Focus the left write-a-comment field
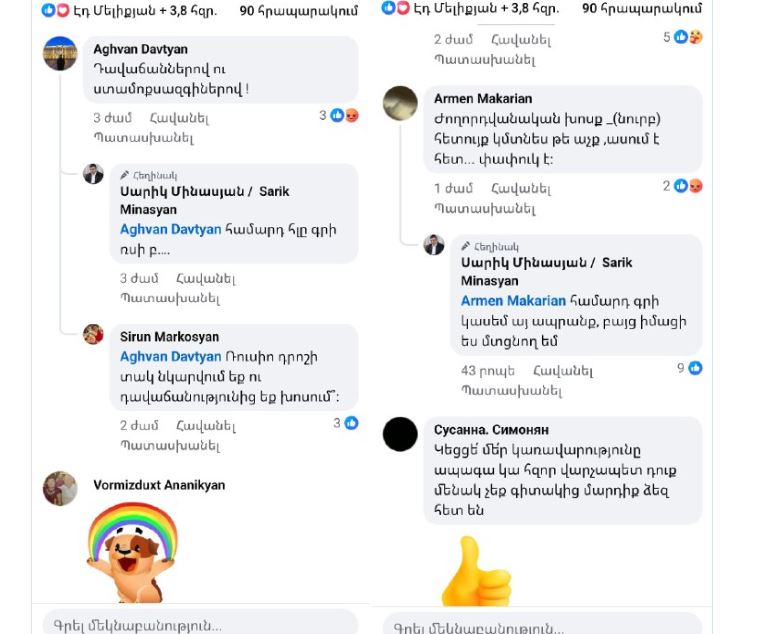Image resolution: width=763 pixels, height=634 pixels. click(200, 623)
